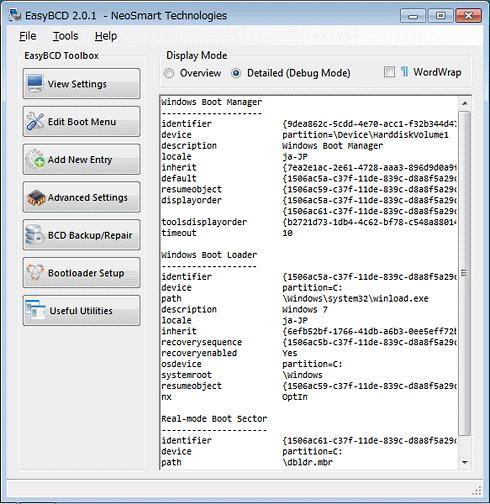The height and width of the screenshot is (504, 490).
Task: Click the scrollbar down arrow
Action: (465, 462)
